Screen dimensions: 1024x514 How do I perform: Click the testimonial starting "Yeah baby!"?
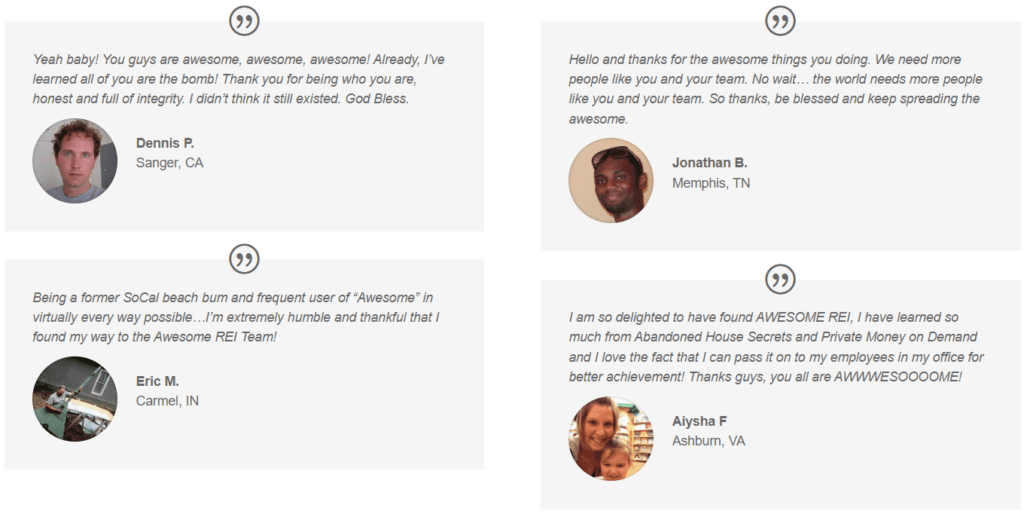coord(238,79)
